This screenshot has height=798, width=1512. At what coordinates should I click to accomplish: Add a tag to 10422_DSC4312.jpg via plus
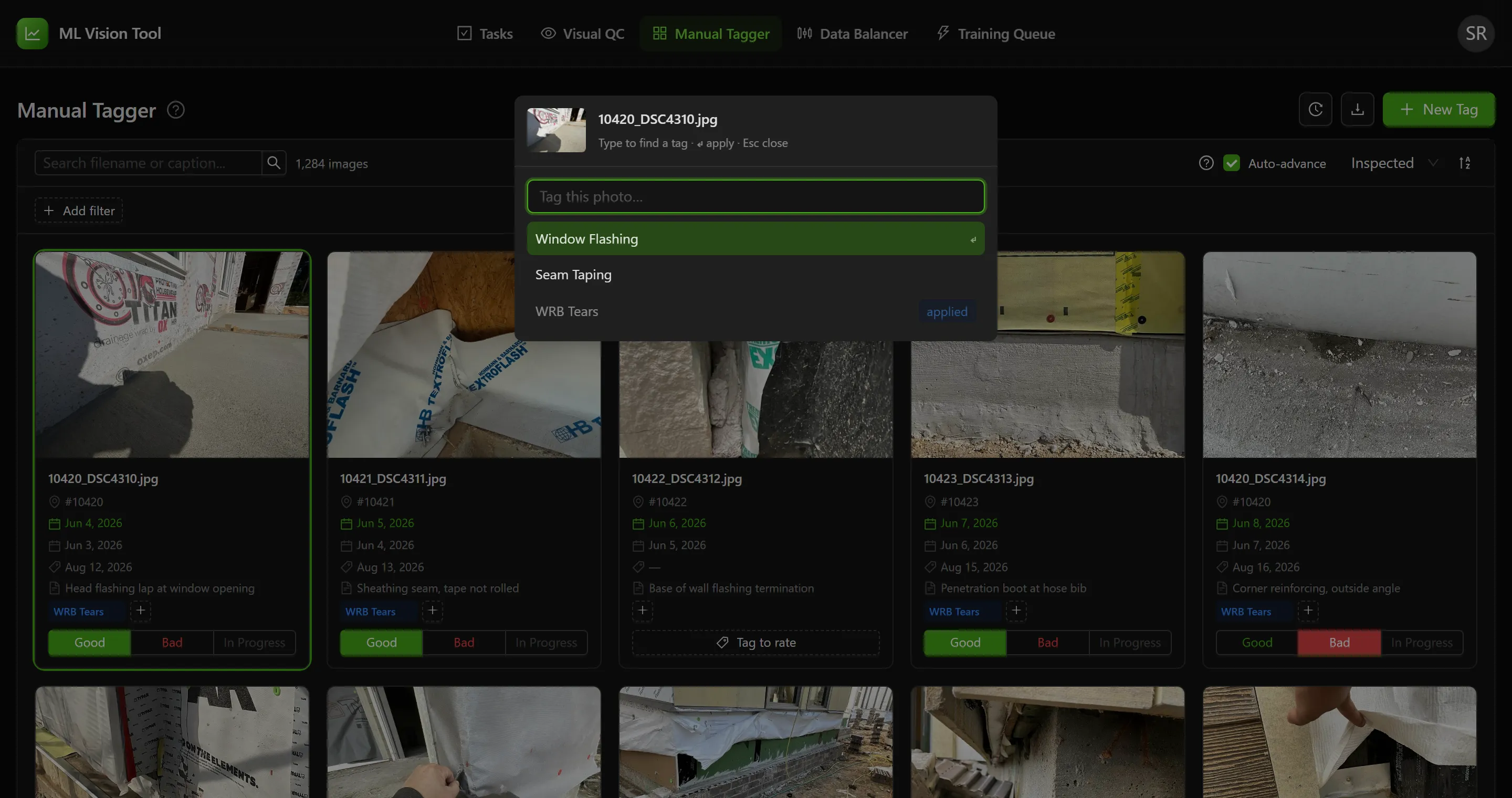click(642, 610)
